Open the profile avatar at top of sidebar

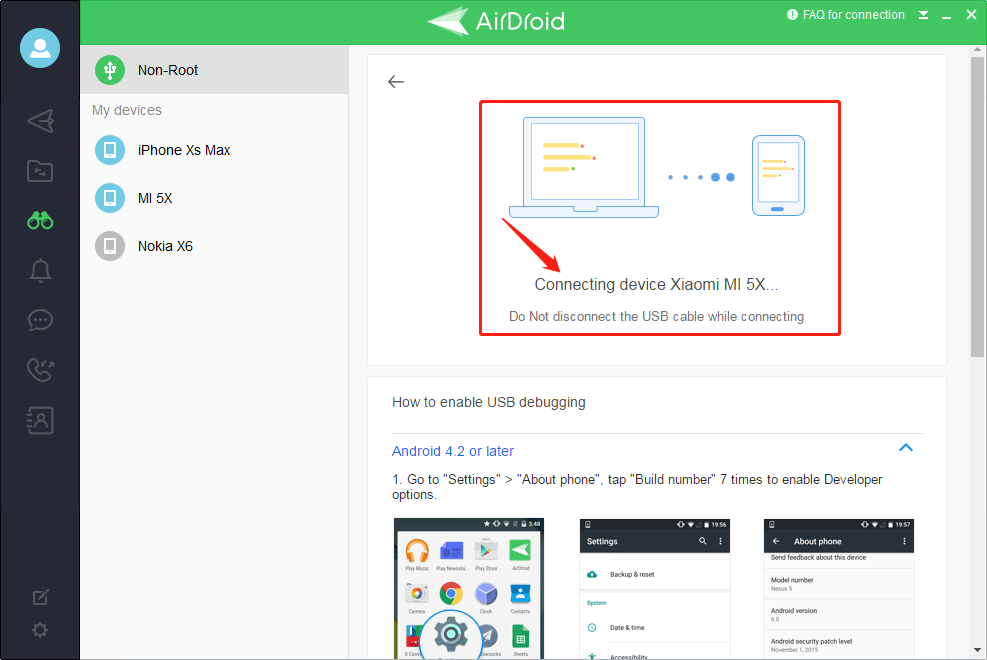40,48
